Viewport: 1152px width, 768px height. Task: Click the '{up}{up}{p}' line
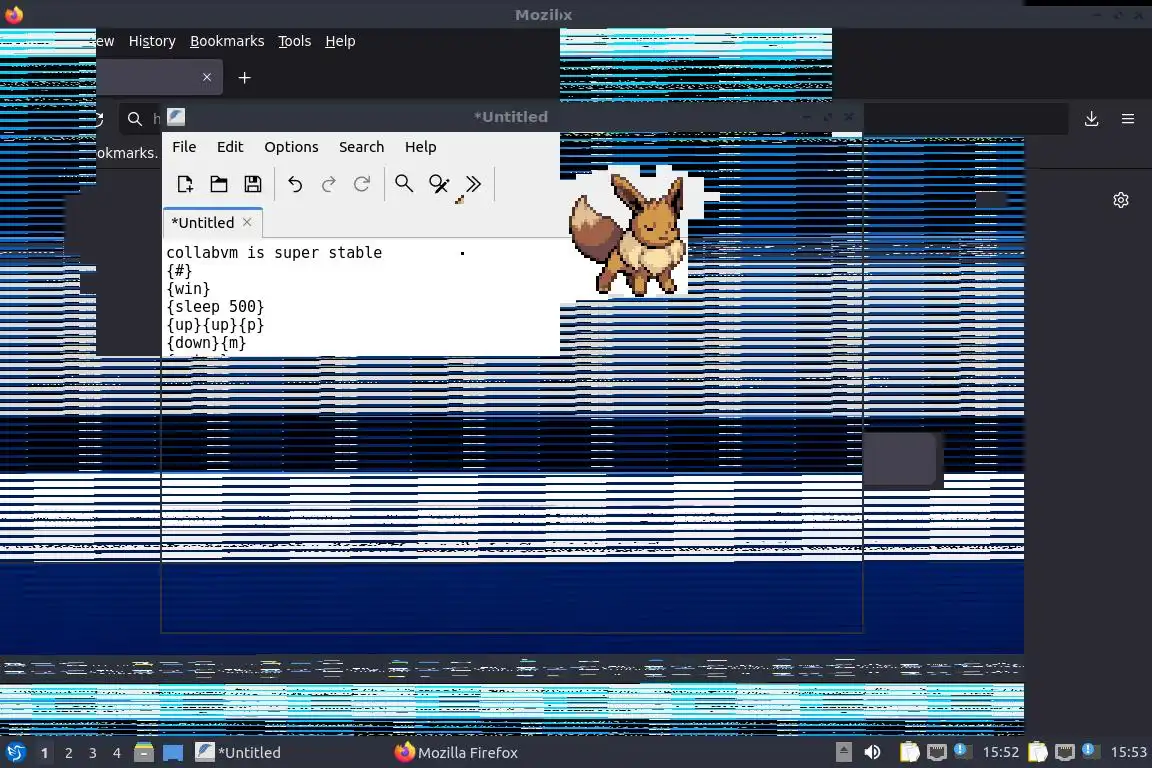(215, 325)
